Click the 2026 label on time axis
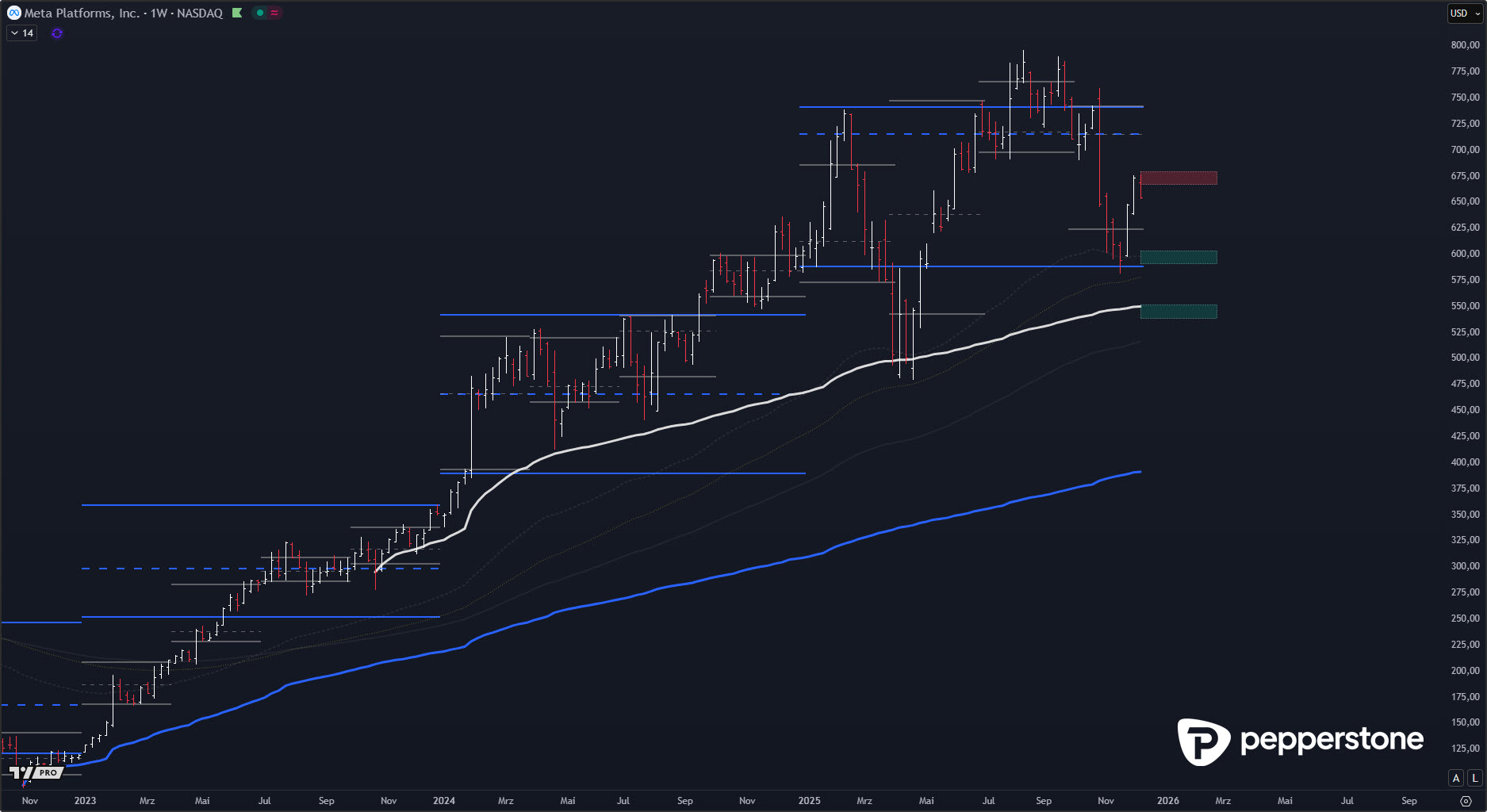Viewport: 1487px width, 812px height. [x=1168, y=801]
